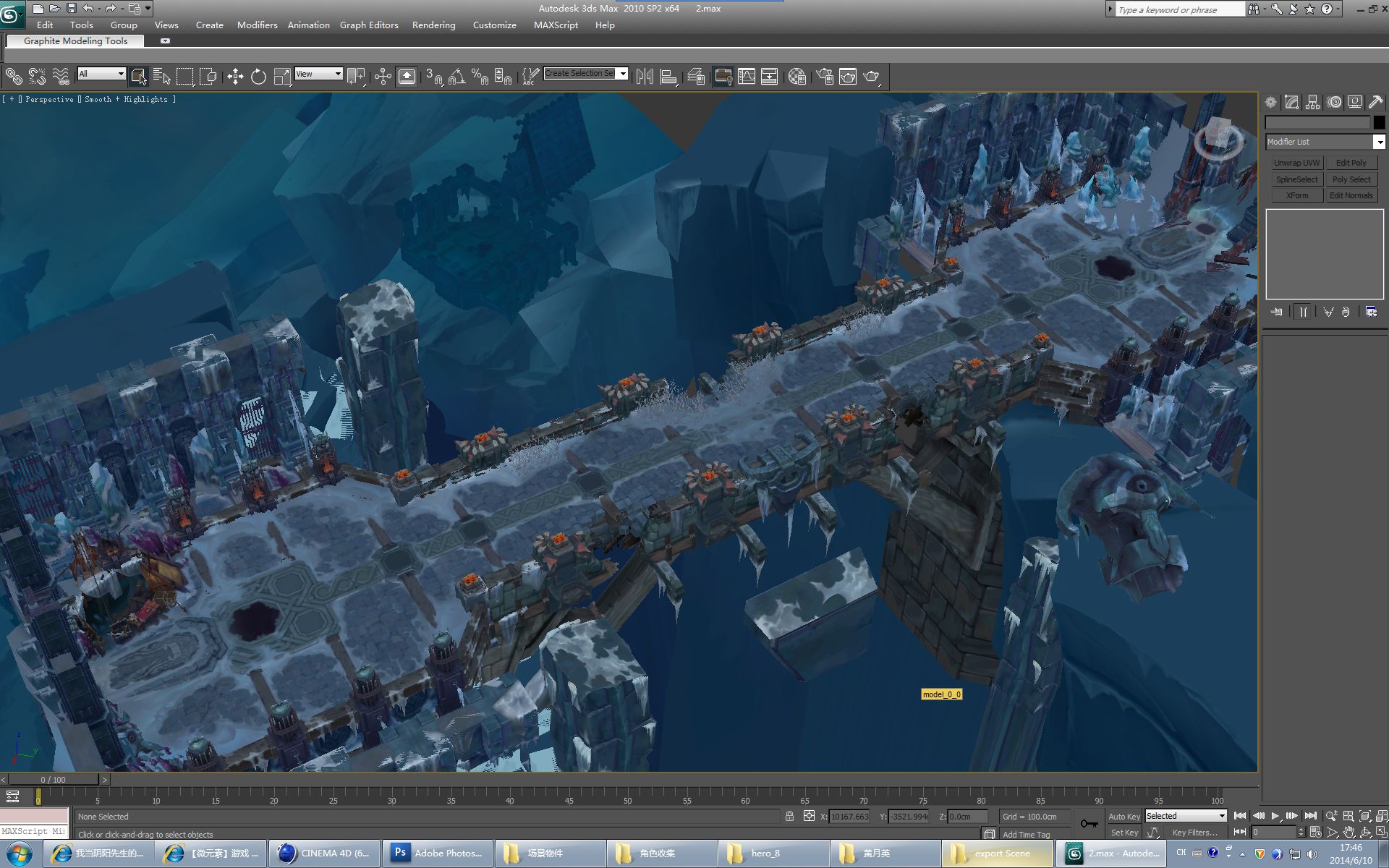The height and width of the screenshot is (868, 1389).
Task: Select the Select and Move tool
Action: pyautogui.click(x=235, y=77)
